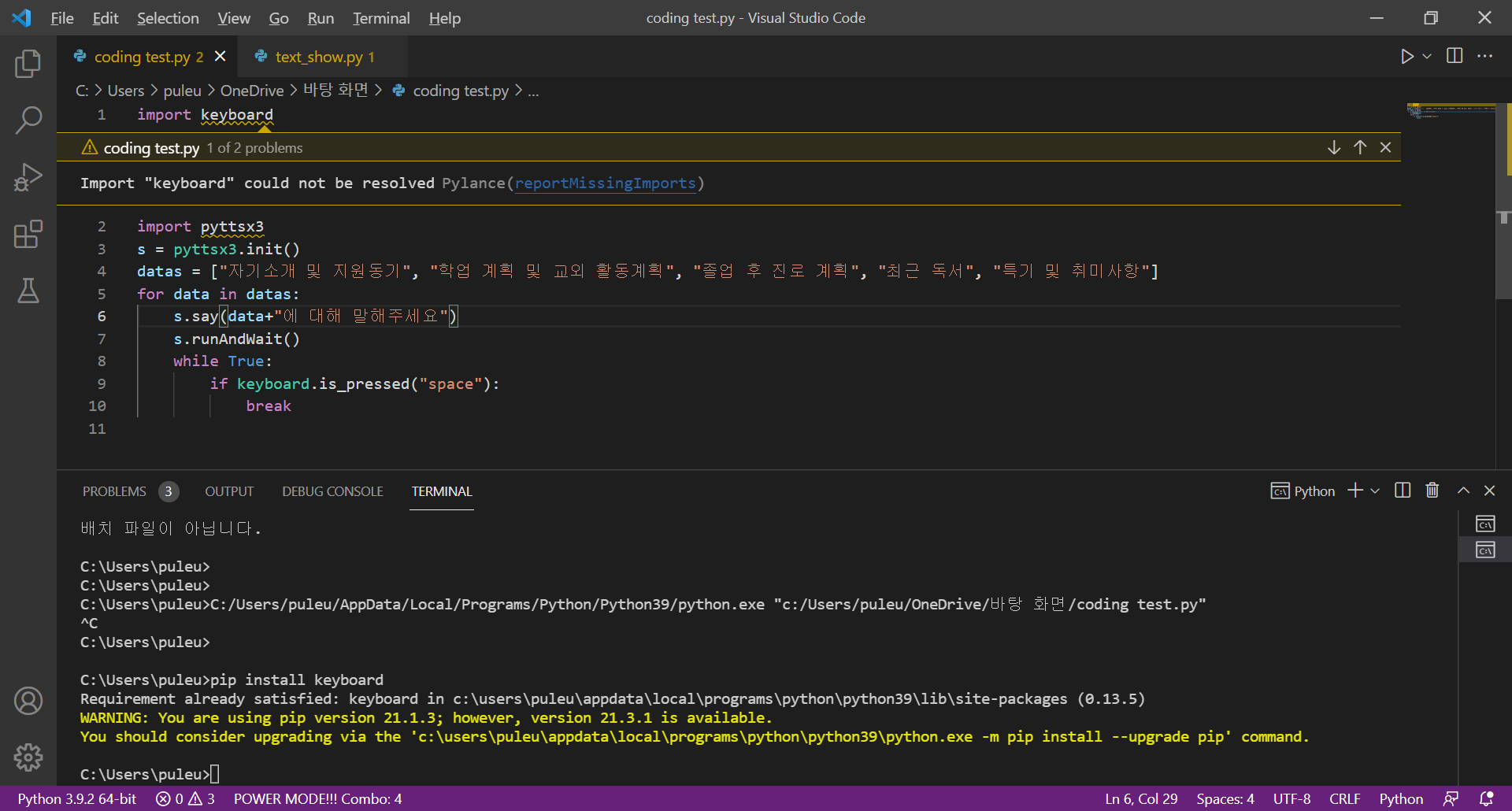Close the bottom panel
1512x811 pixels.
pyautogui.click(x=1489, y=491)
